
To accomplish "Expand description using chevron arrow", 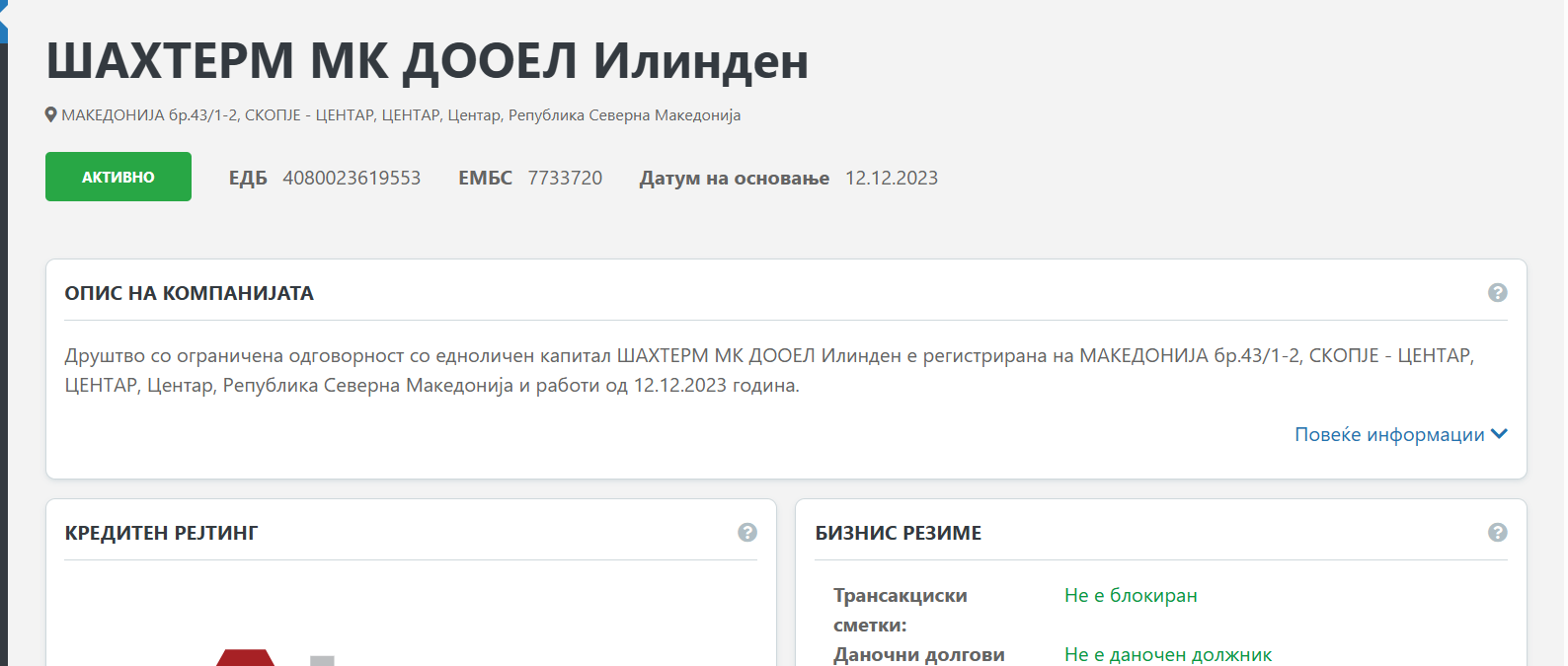I will click(1499, 435).
